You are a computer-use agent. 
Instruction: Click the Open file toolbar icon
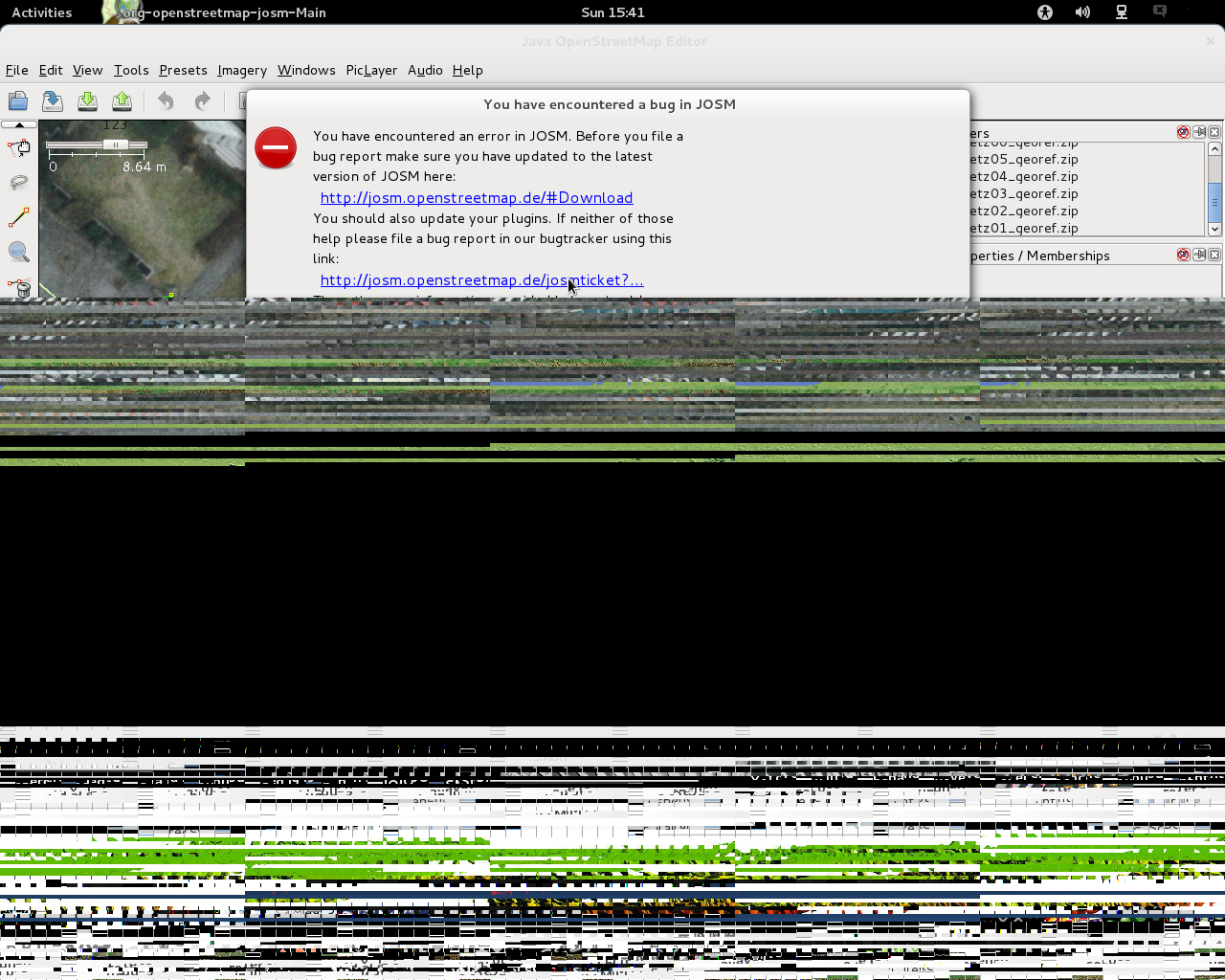pyautogui.click(x=18, y=100)
